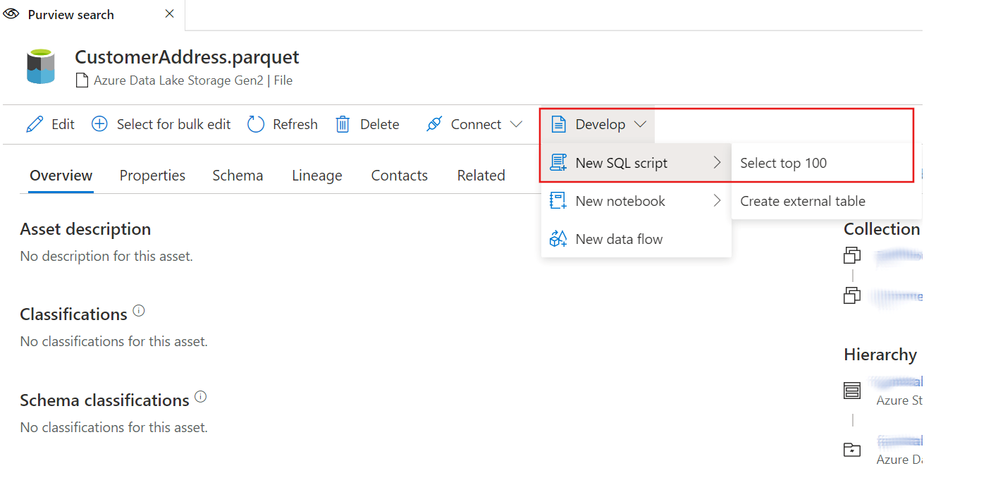Click the Schema classifications info icon
This screenshot has width=998, height=502.
[x=200, y=397]
